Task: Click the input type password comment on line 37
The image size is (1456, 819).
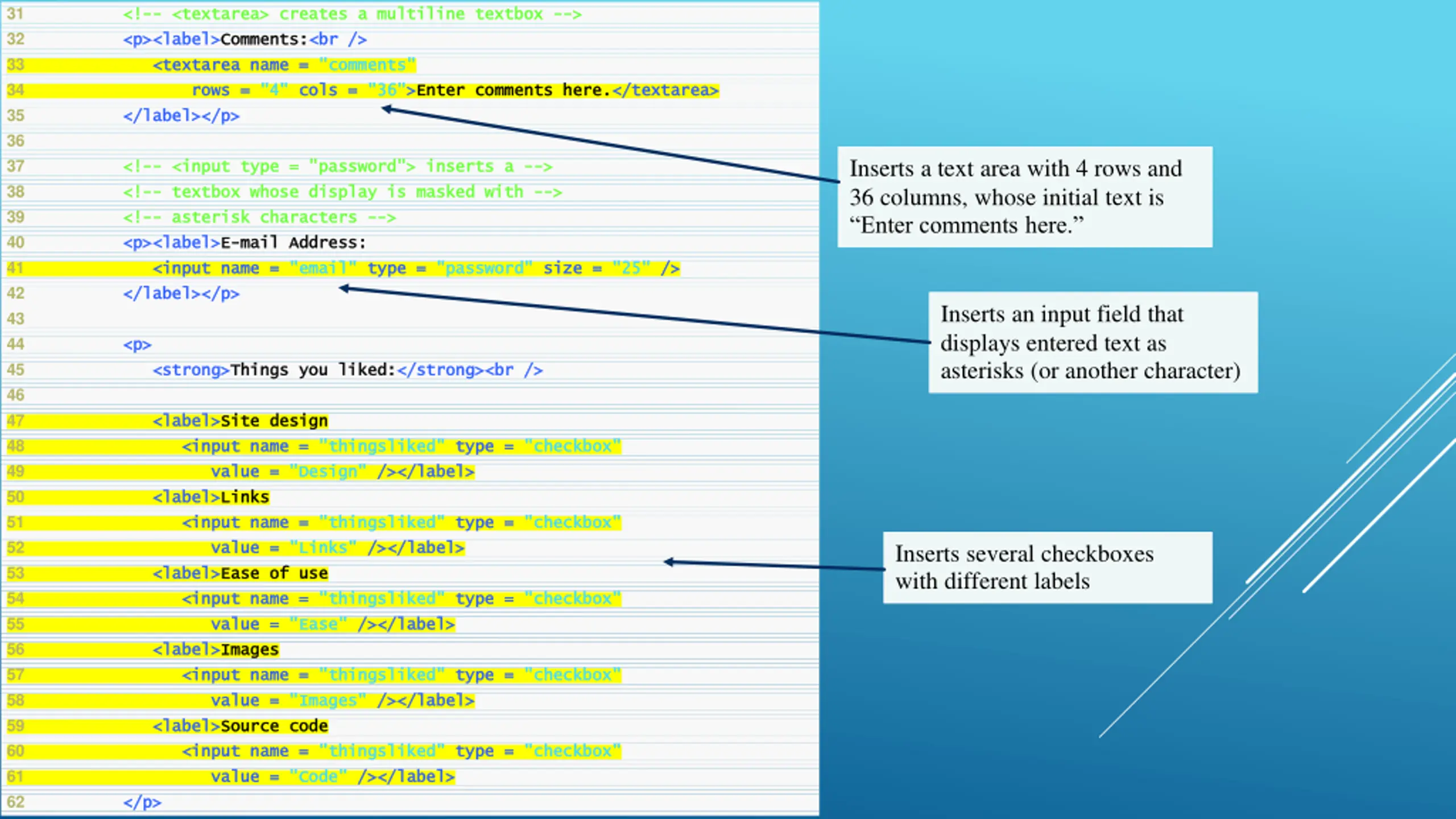Action: (x=337, y=166)
